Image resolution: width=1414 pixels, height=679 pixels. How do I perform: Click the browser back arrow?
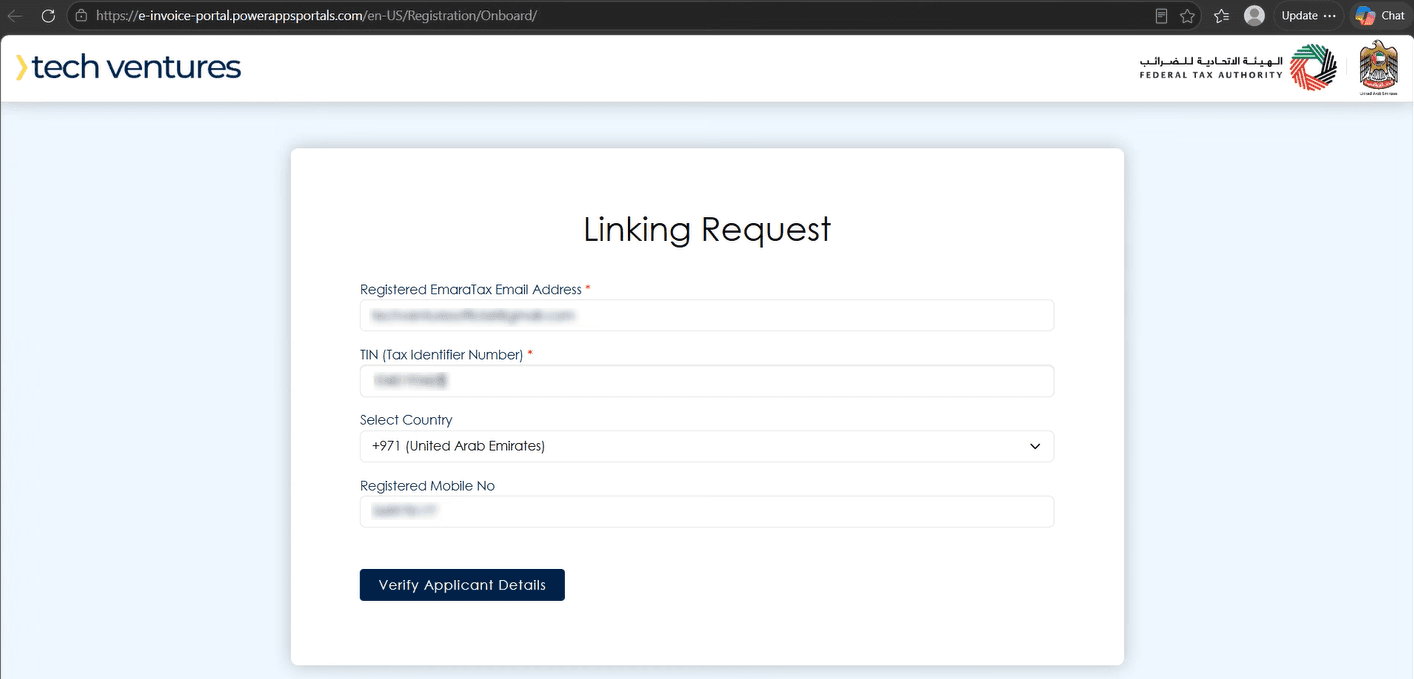(15, 16)
